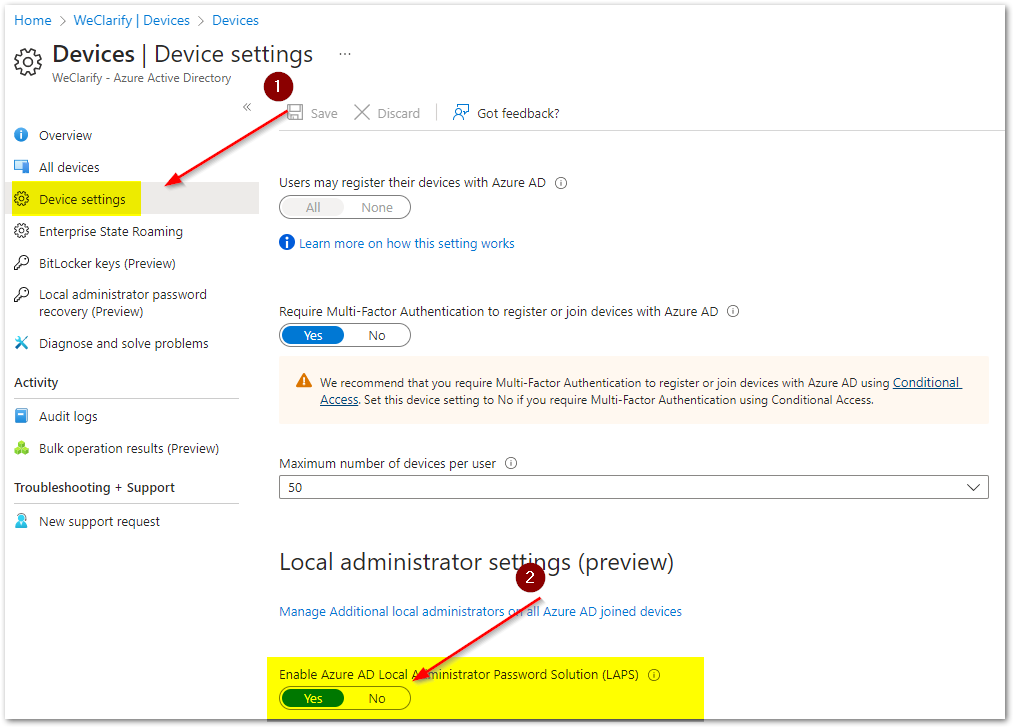Open Maximum number of devices per user dropdown
The height and width of the screenshot is (728, 1014).
pos(634,487)
